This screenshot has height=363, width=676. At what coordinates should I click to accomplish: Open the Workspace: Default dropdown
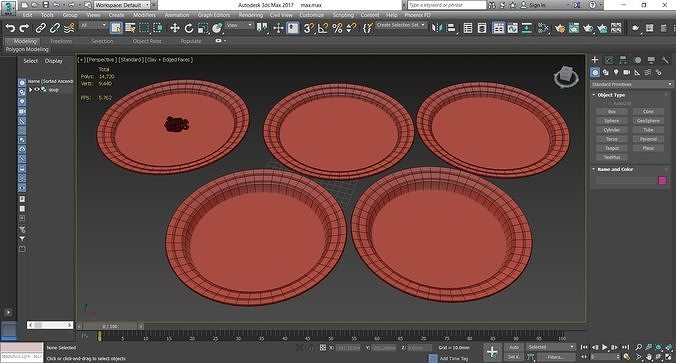(122, 5)
